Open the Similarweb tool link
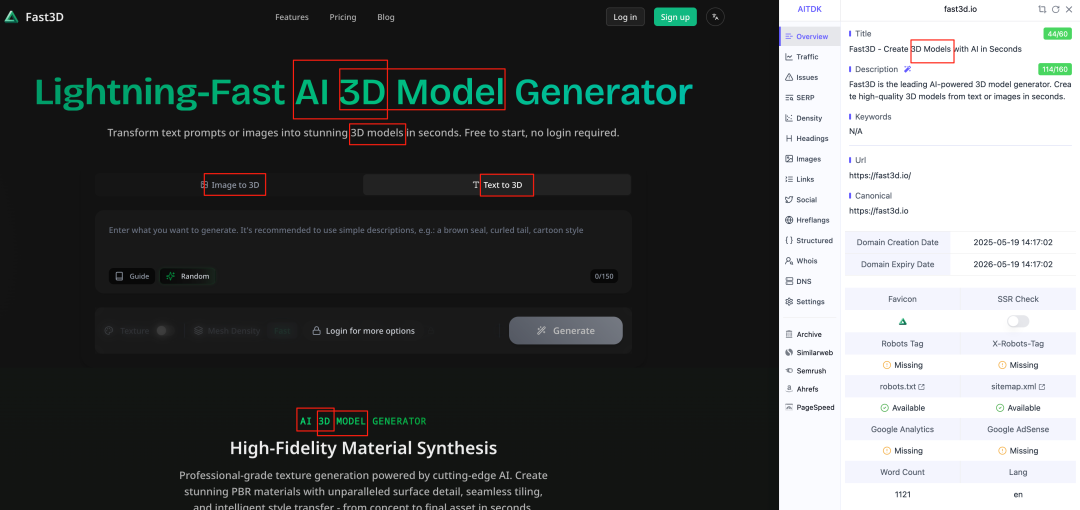This screenshot has width=1080, height=510. tap(809, 352)
